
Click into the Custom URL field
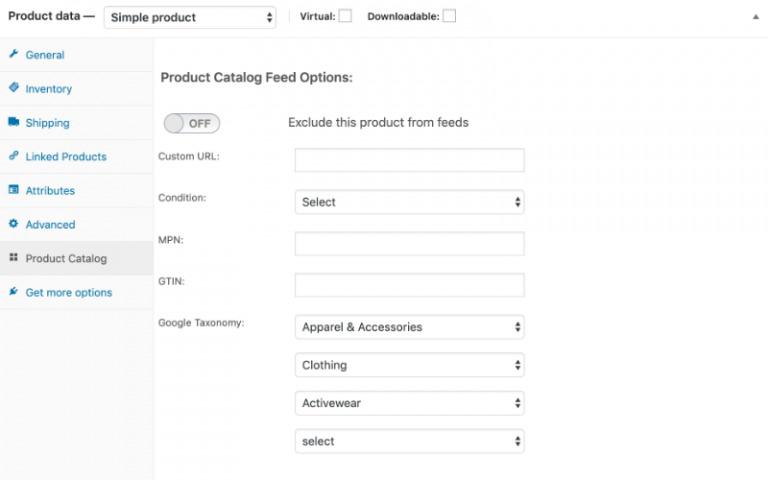[x=409, y=160]
